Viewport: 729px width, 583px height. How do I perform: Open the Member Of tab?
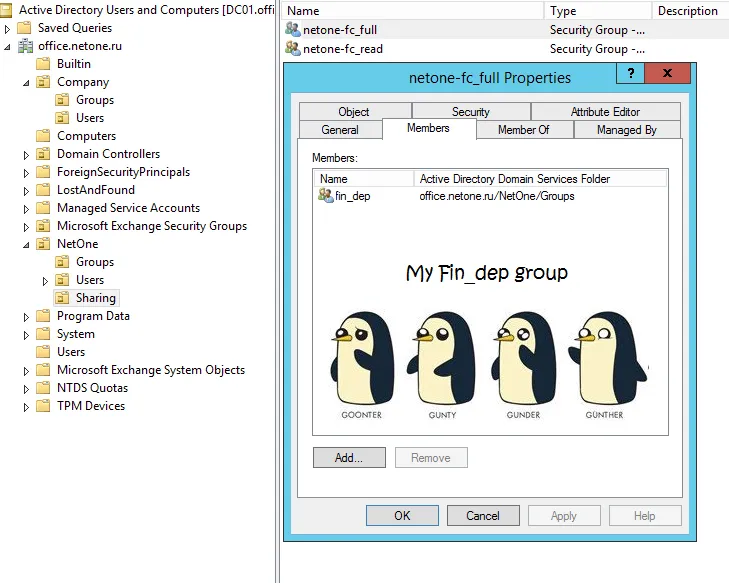click(524, 129)
